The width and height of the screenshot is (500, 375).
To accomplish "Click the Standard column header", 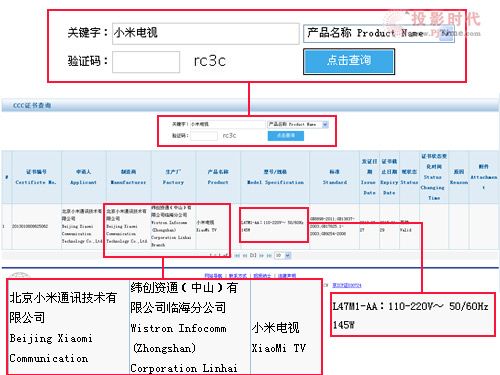I will pos(334,177).
